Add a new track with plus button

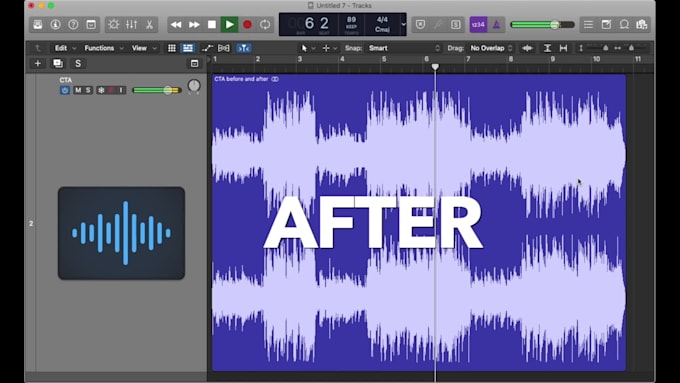coord(38,64)
